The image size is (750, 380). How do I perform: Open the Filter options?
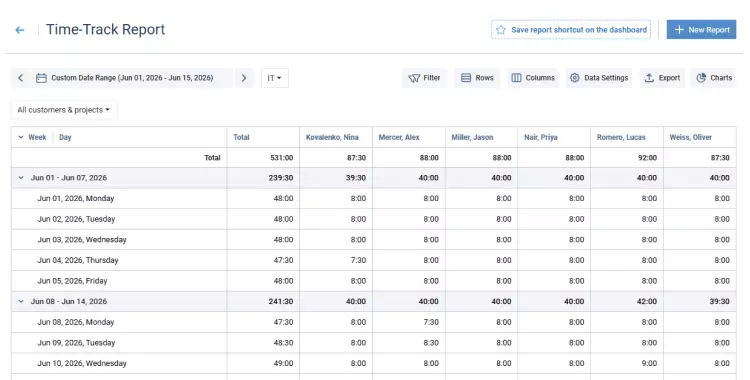coord(424,78)
